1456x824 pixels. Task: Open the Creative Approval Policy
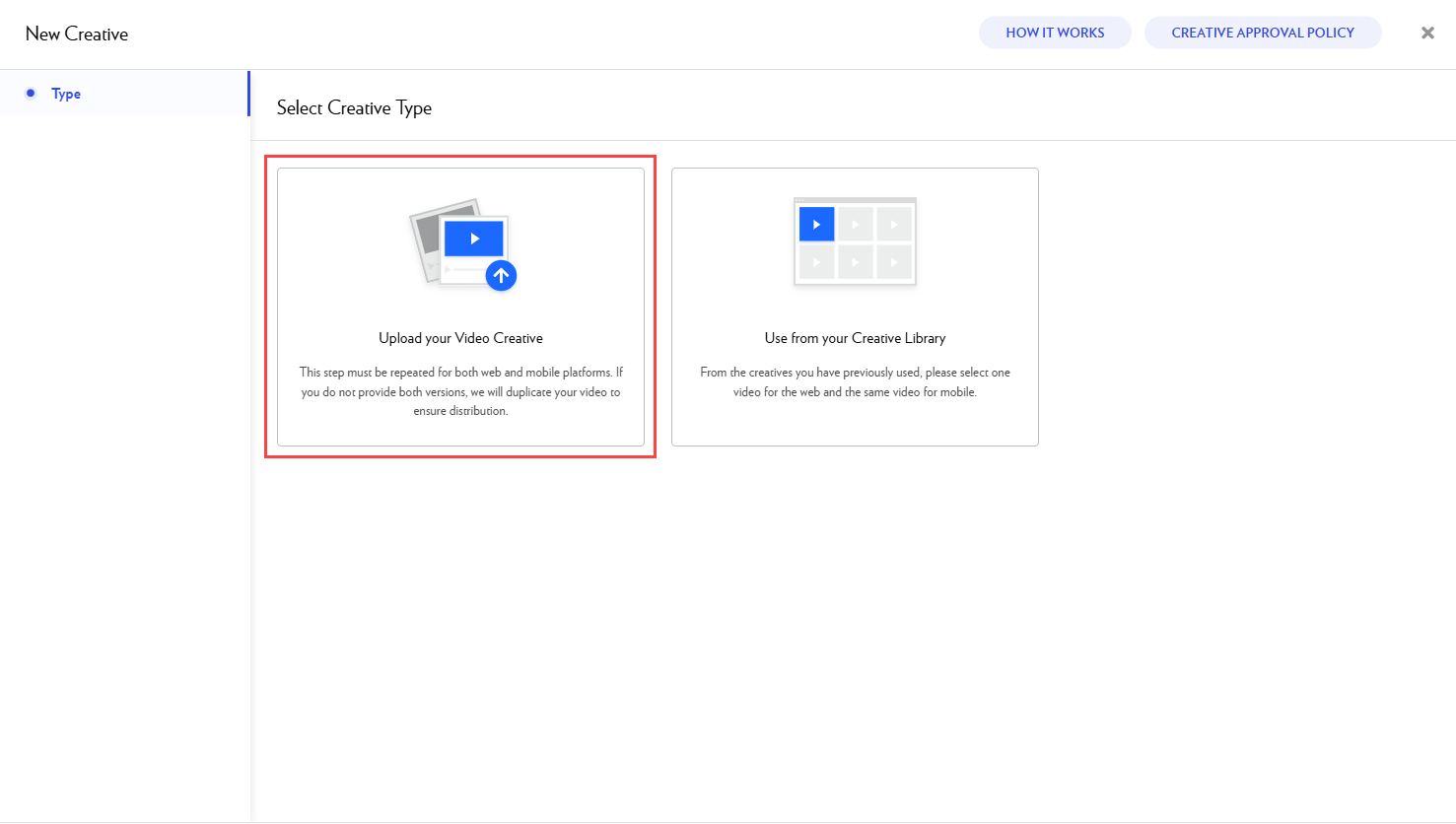(1262, 33)
